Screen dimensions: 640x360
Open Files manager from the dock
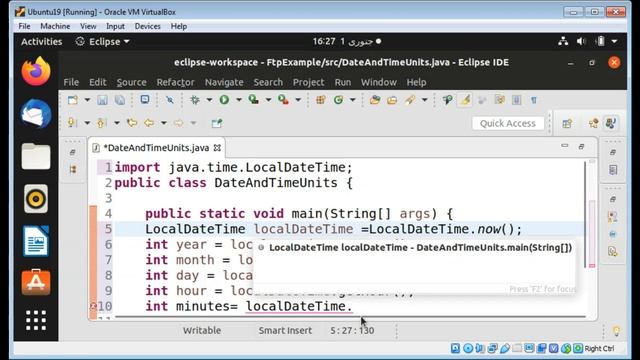tap(36, 156)
